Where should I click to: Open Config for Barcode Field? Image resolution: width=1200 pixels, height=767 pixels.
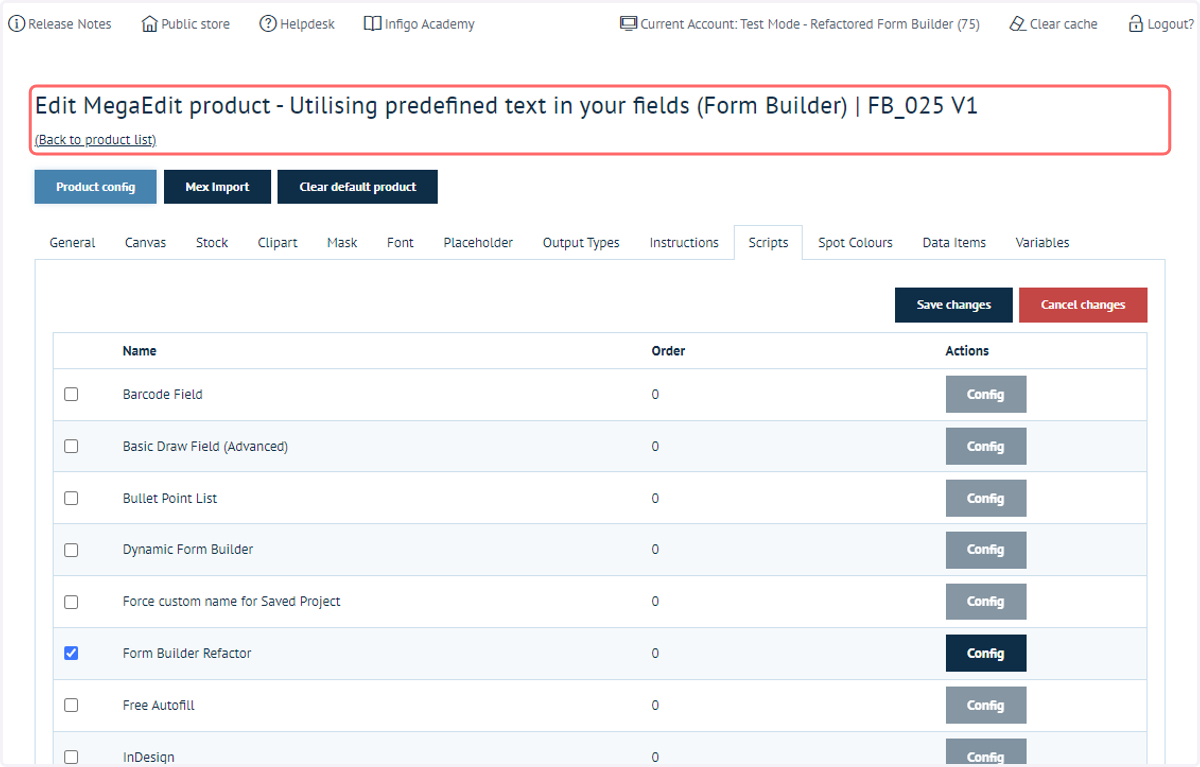point(986,394)
